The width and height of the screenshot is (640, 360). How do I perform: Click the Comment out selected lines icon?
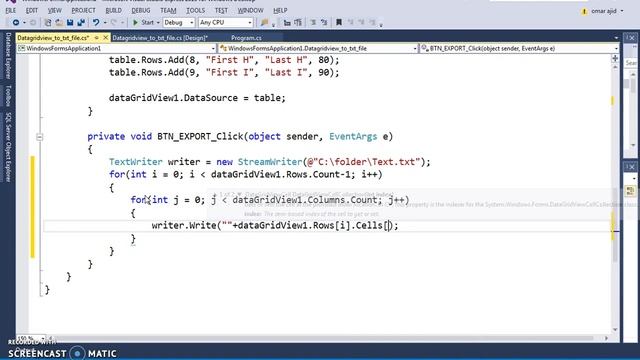[x=313, y=22]
